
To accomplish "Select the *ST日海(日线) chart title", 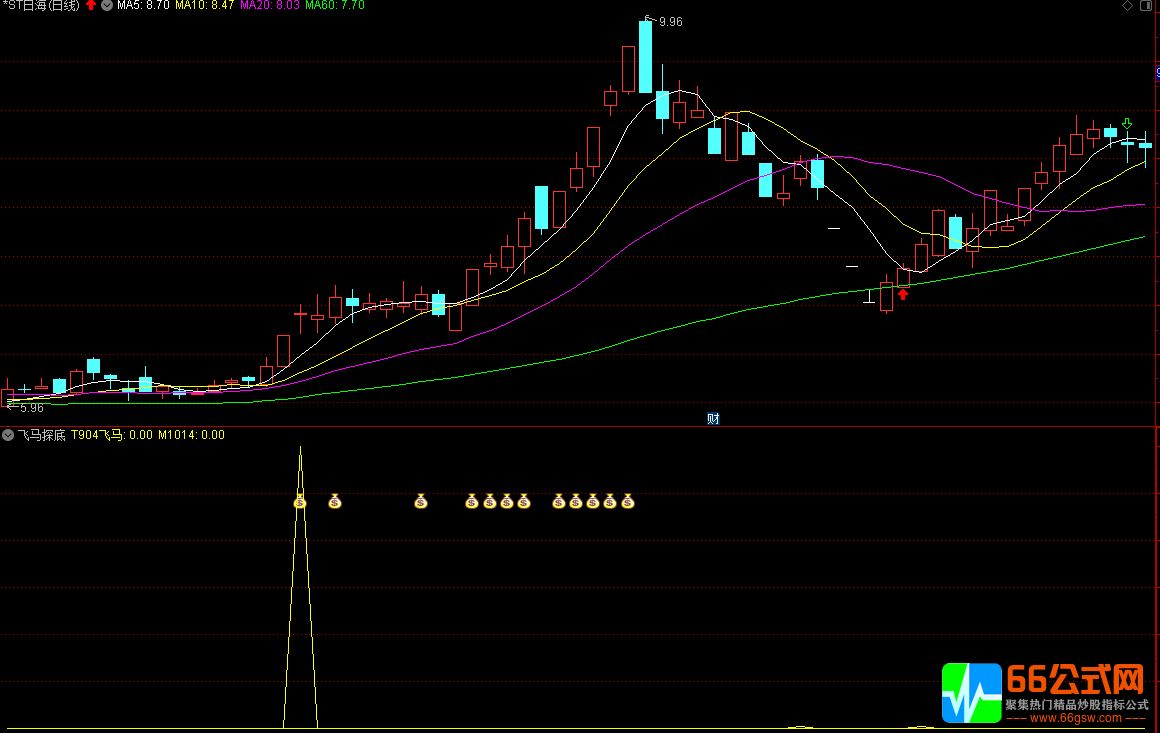I will point(40,5).
